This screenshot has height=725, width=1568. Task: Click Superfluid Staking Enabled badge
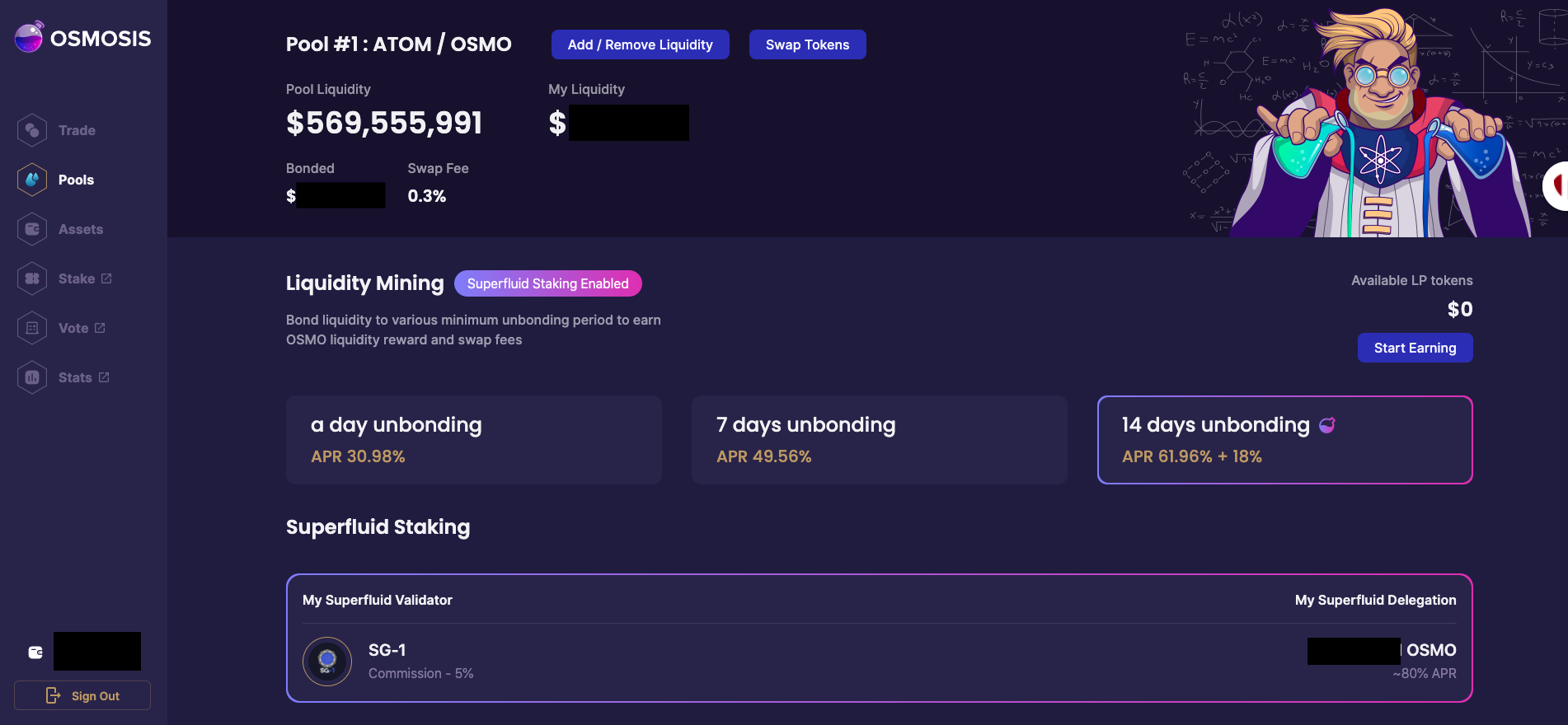(x=548, y=283)
